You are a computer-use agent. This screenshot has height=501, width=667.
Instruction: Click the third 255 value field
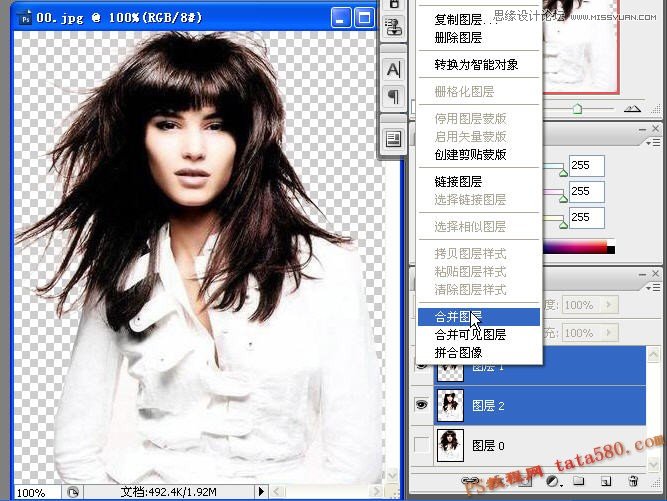coord(587,217)
